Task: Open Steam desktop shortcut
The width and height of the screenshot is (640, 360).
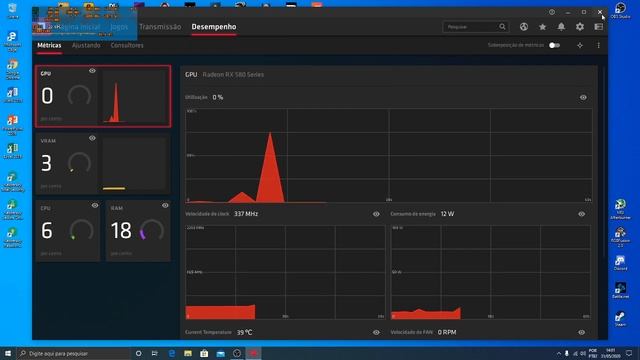Action: click(620, 319)
